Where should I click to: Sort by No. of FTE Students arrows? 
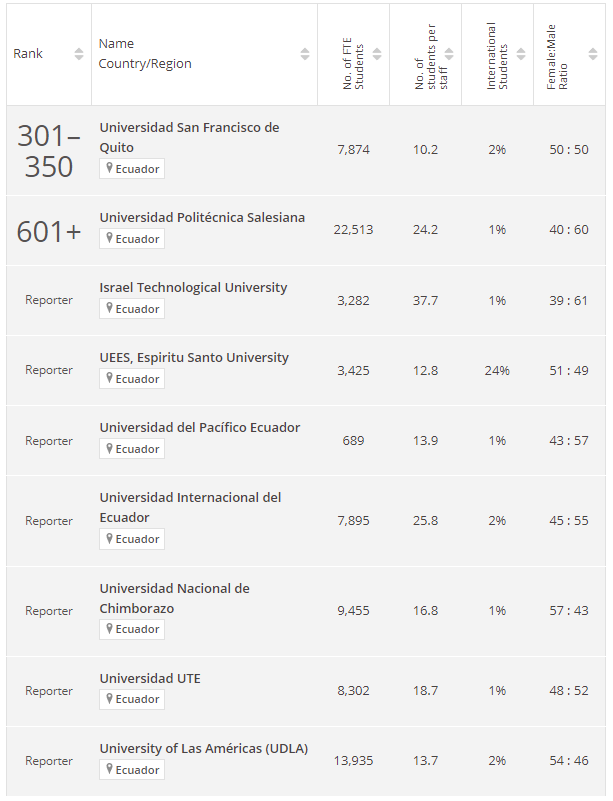(x=377, y=54)
